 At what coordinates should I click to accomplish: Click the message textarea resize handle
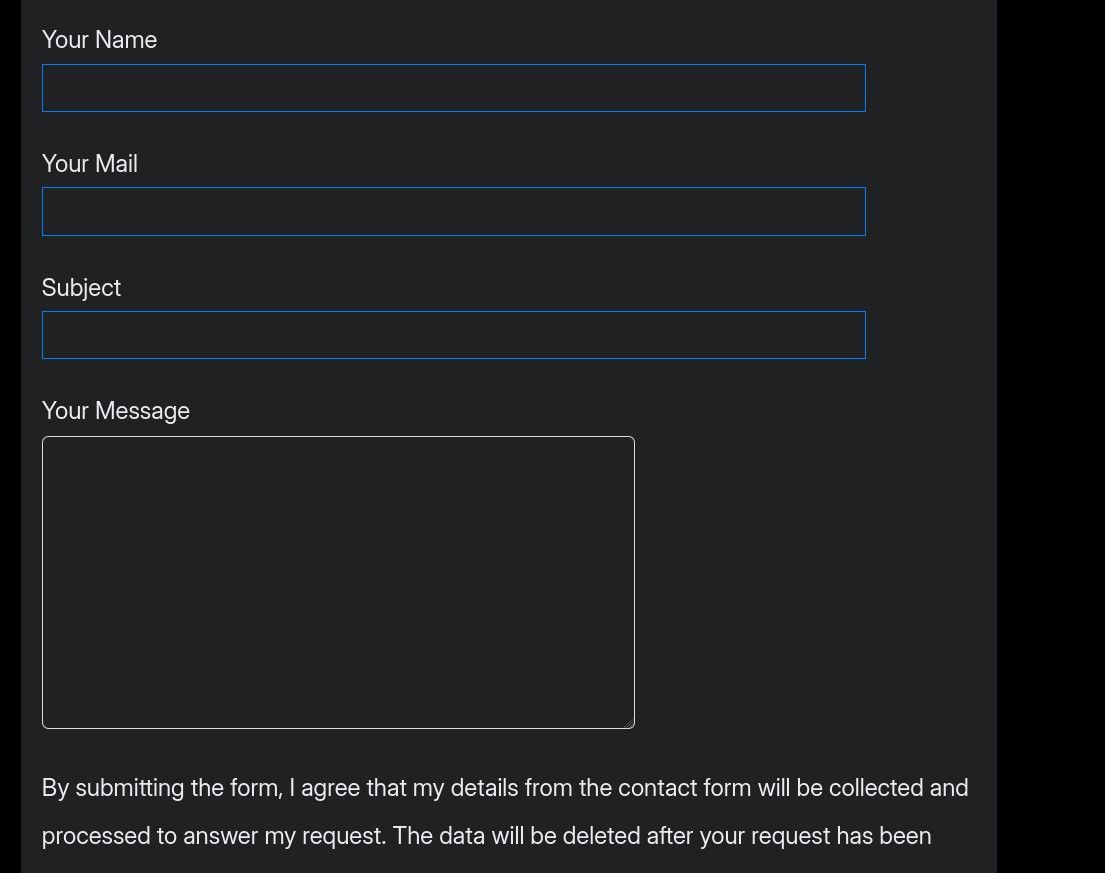pos(628,722)
